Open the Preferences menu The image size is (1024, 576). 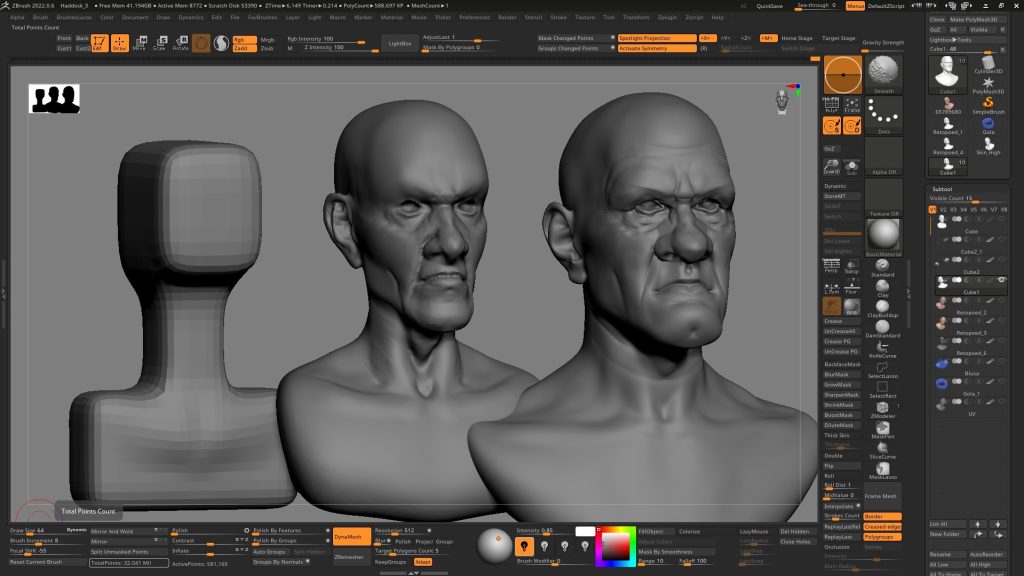[x=475, y=18]
